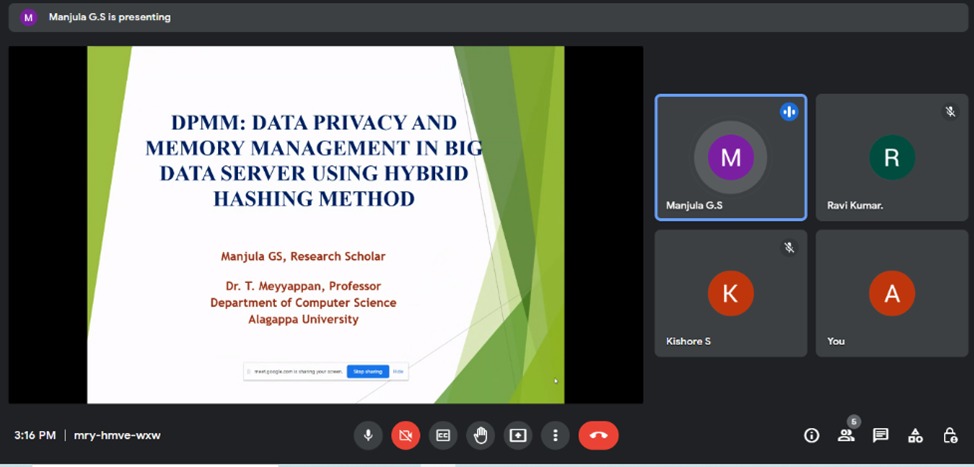Viewport: 974px width, 467px height.
Task: Click 'Department of Computer Science' text
Action: click(303, 302)
